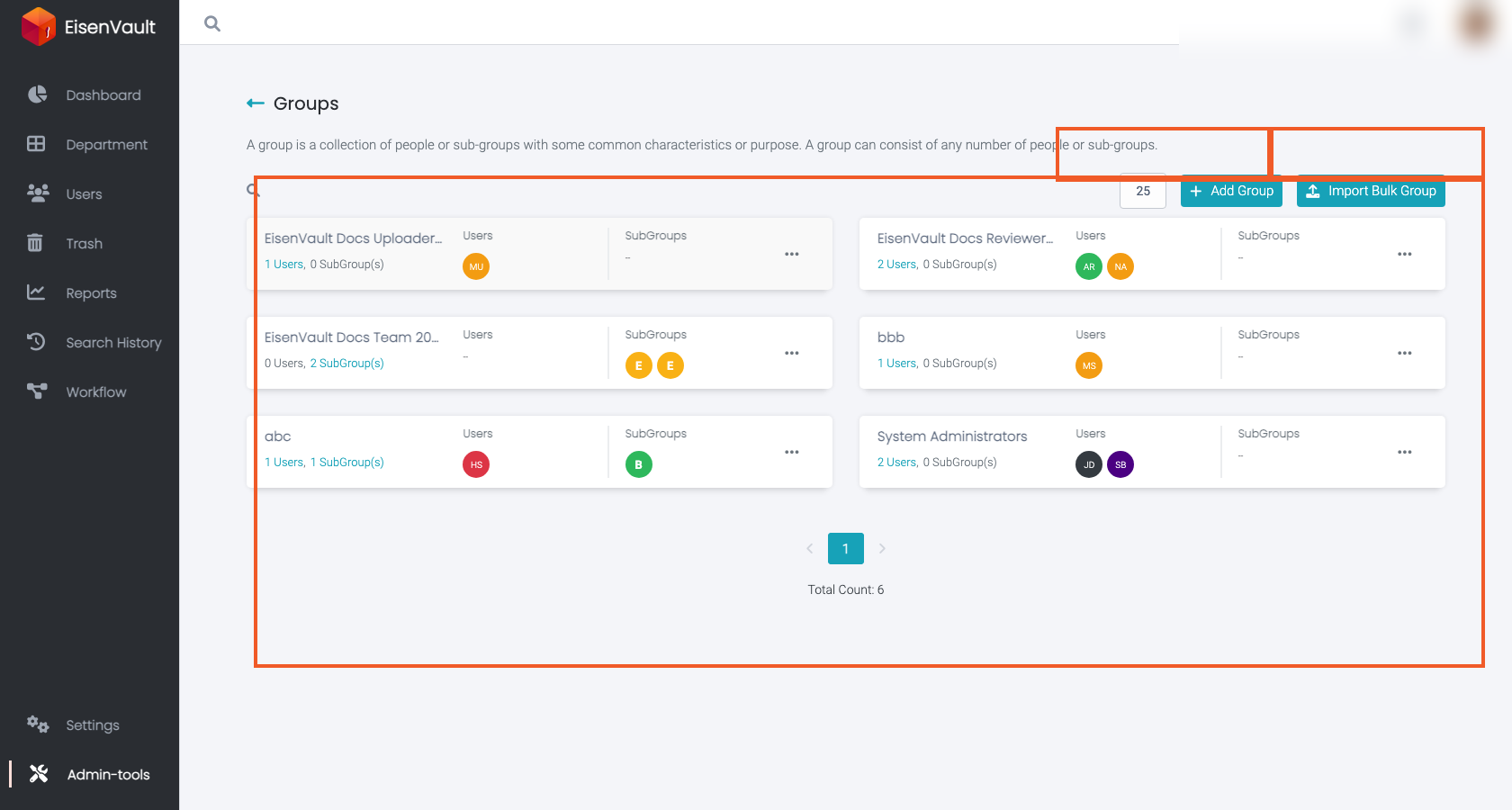Click the Settings gears icon
Image resolution: width=1512 pixels, height=810 pixels.
click(x=37, y=724)
